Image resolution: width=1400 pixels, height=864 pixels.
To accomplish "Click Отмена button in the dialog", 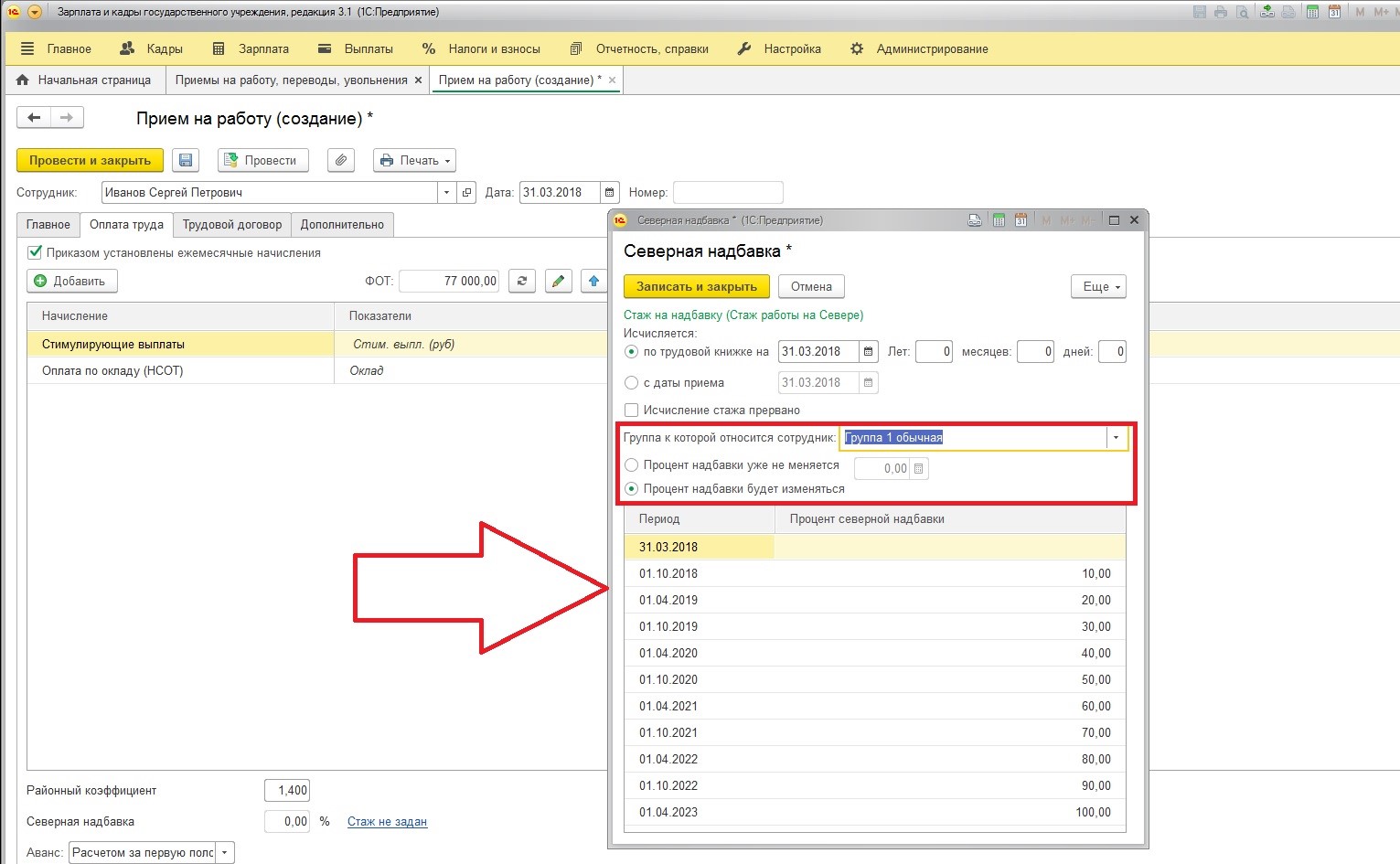I will coord(811,286).
